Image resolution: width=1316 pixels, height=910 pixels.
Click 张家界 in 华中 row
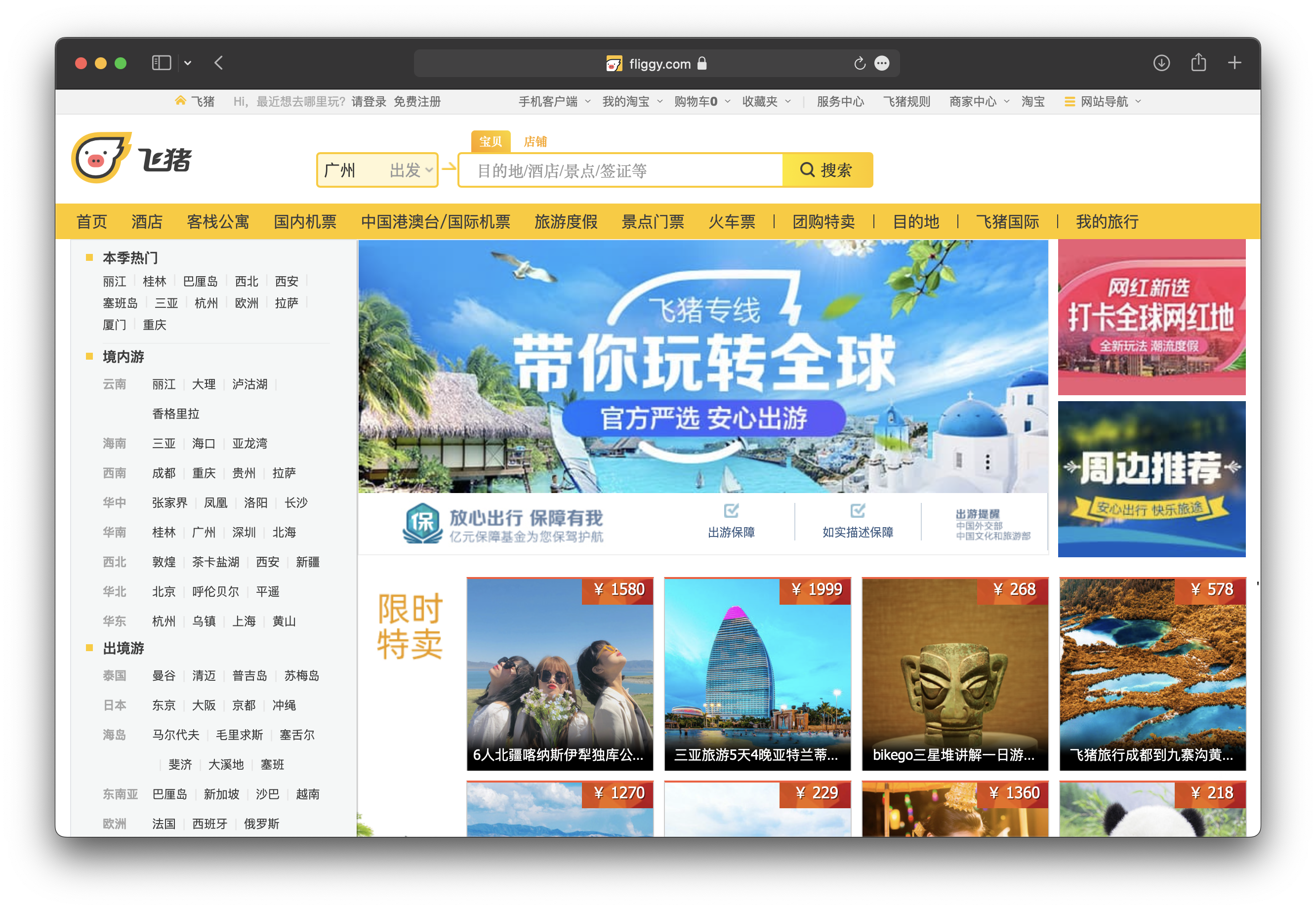point(169,503)
